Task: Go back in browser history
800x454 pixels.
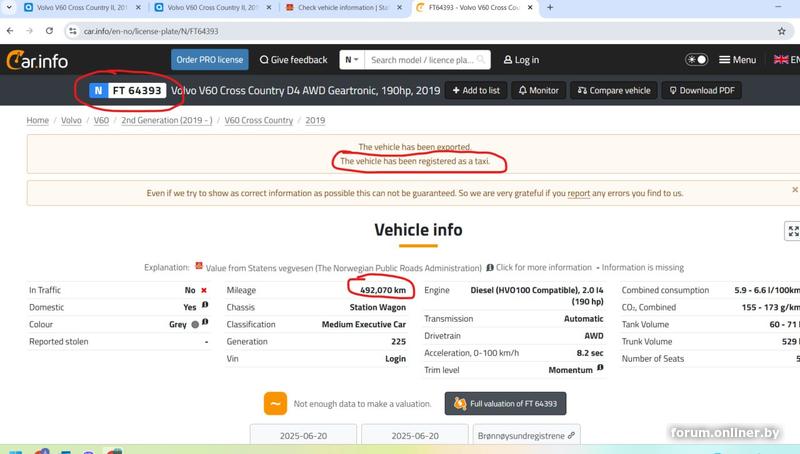Action: tap(10, 31)
